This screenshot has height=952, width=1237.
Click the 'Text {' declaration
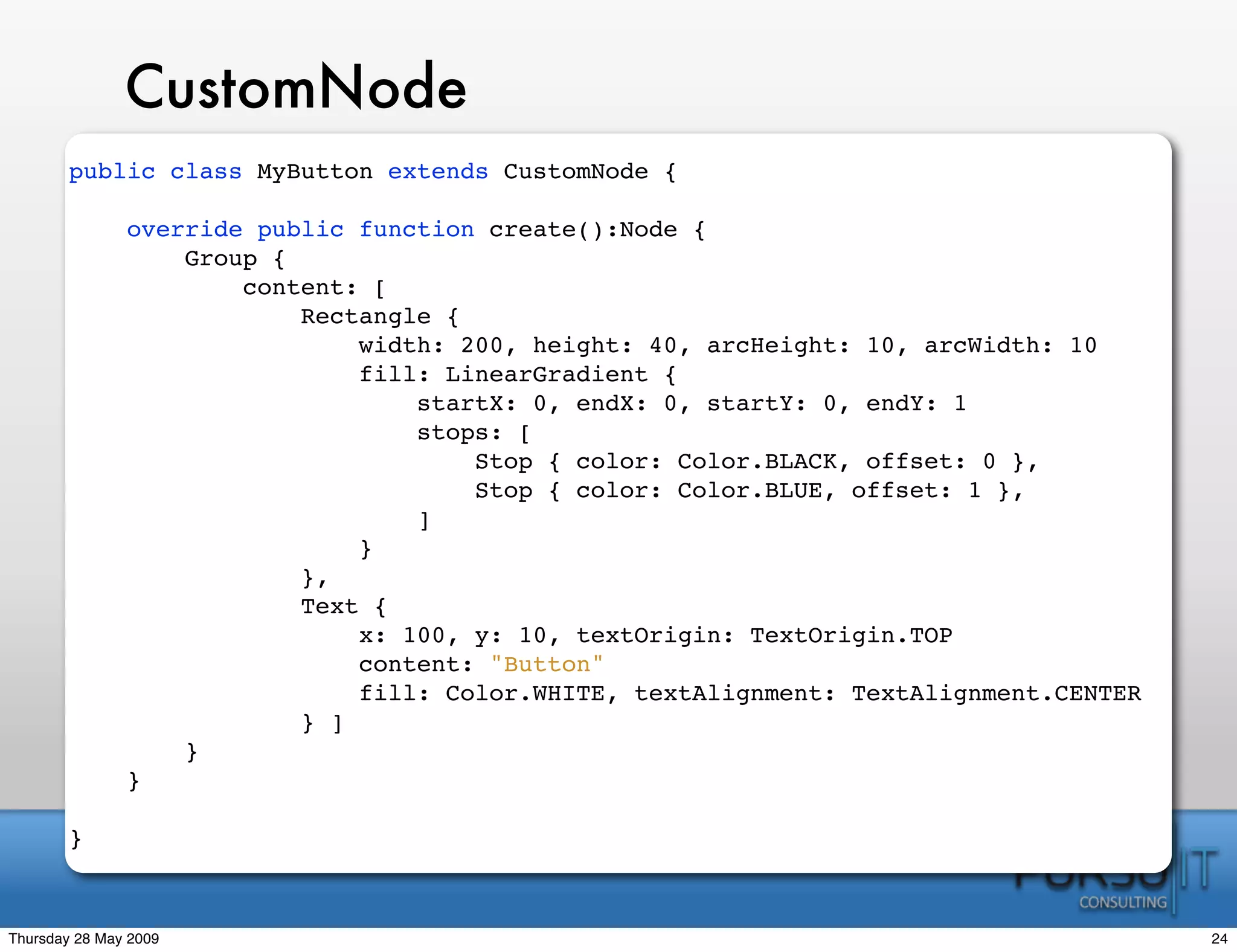[343, 606]
